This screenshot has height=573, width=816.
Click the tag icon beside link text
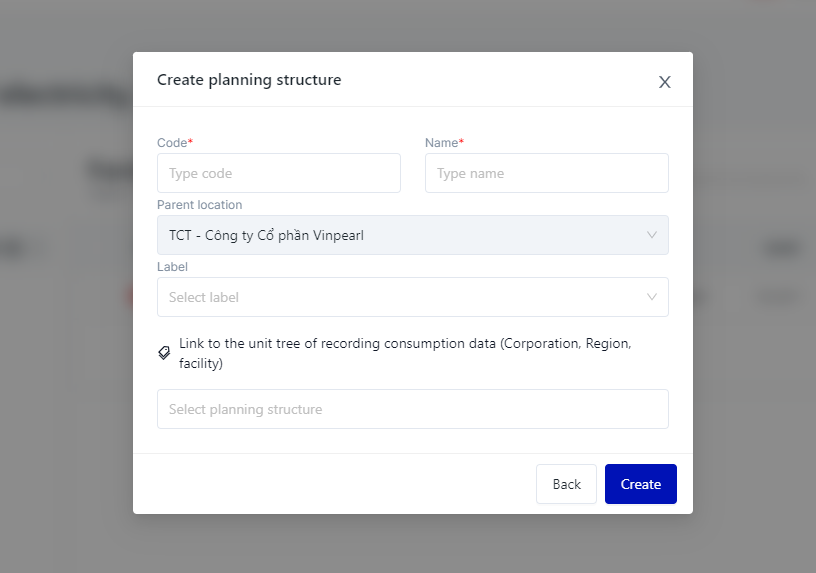pos(164,353)
